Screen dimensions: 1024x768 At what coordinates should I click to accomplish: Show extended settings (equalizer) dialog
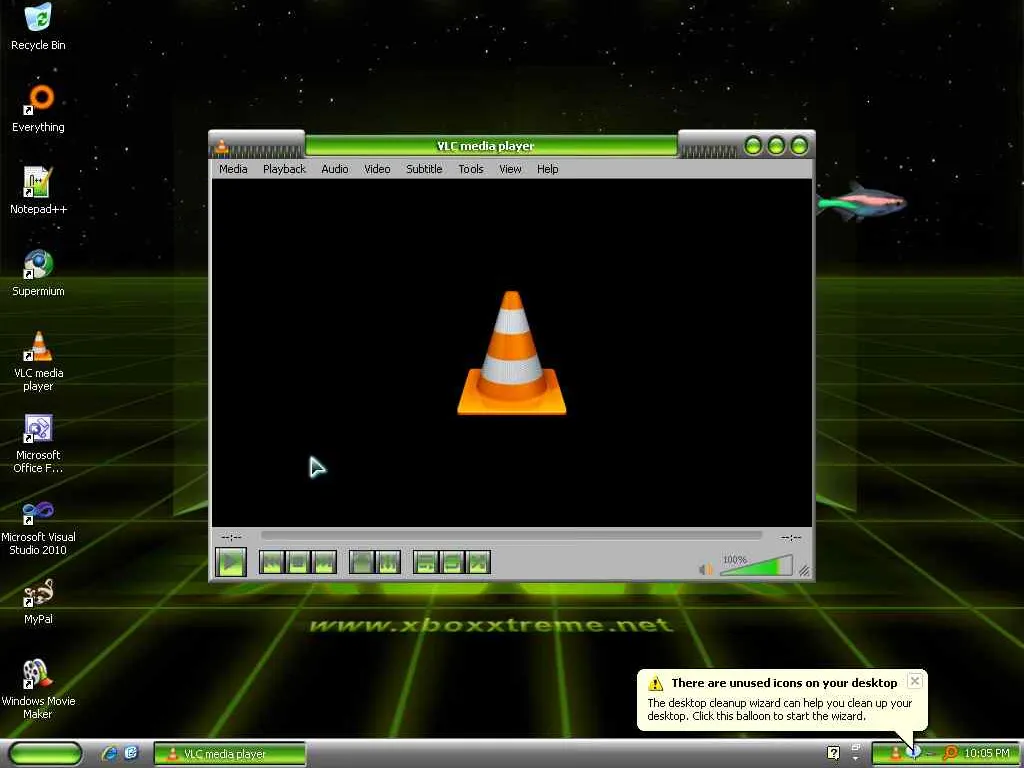[388, 562]
